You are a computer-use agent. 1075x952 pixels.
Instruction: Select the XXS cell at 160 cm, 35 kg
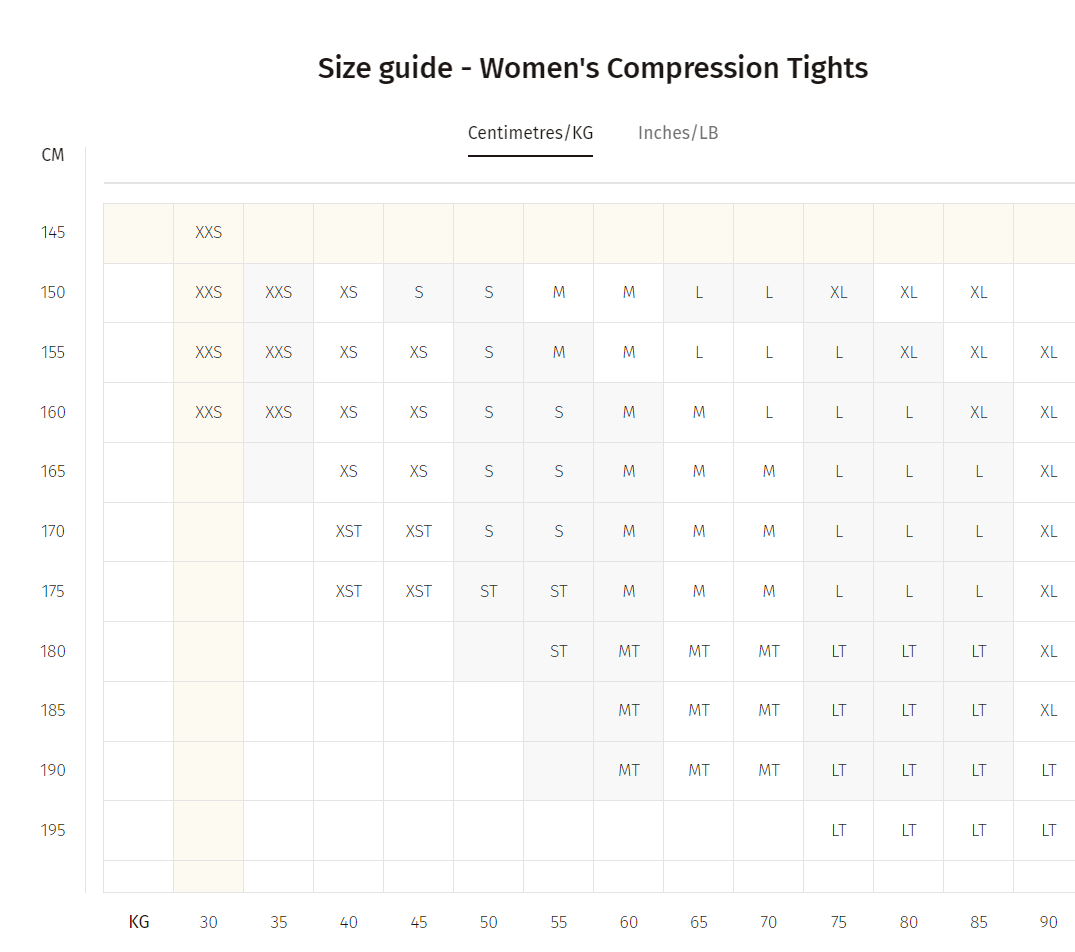278,413
